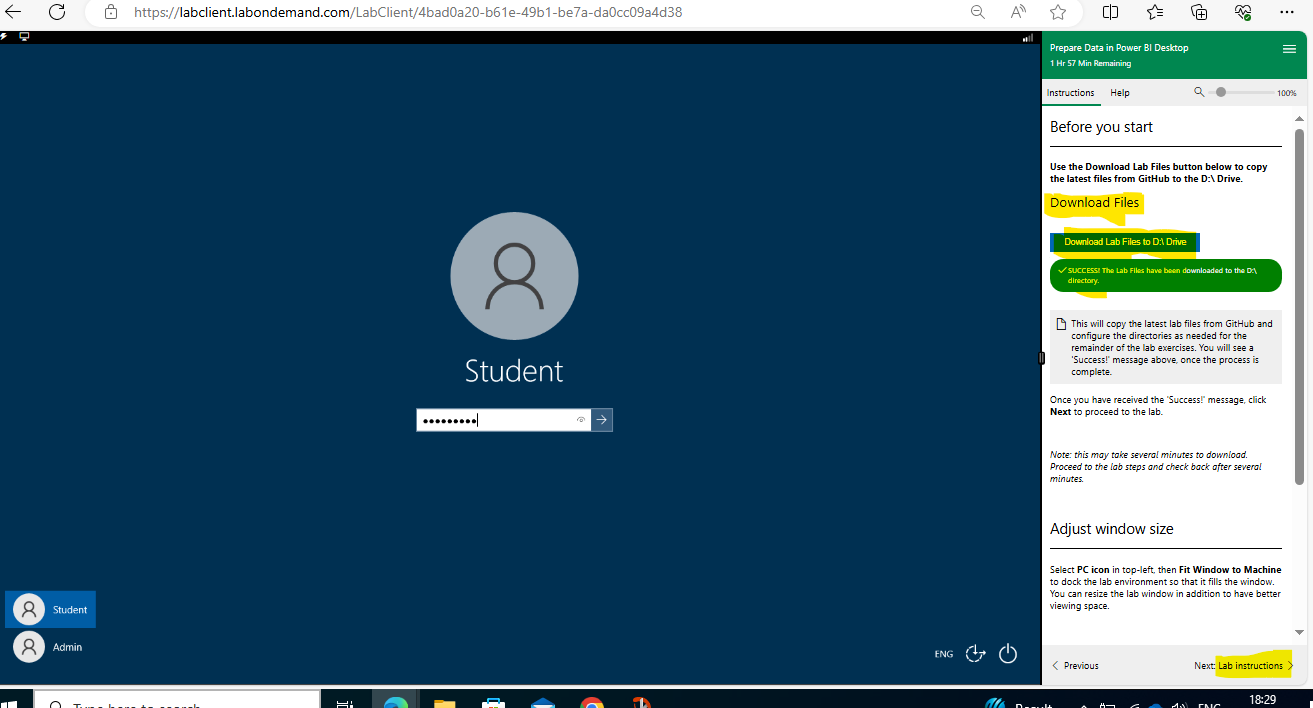
Task: Open split screen icon in browser toolbar
Action: pos(1110,13)
